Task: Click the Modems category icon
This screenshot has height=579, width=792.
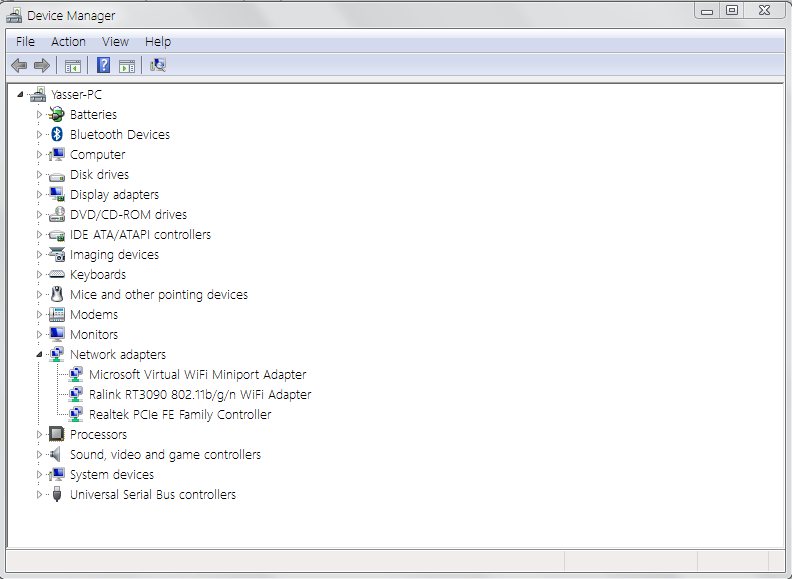Action: point(57,314)
